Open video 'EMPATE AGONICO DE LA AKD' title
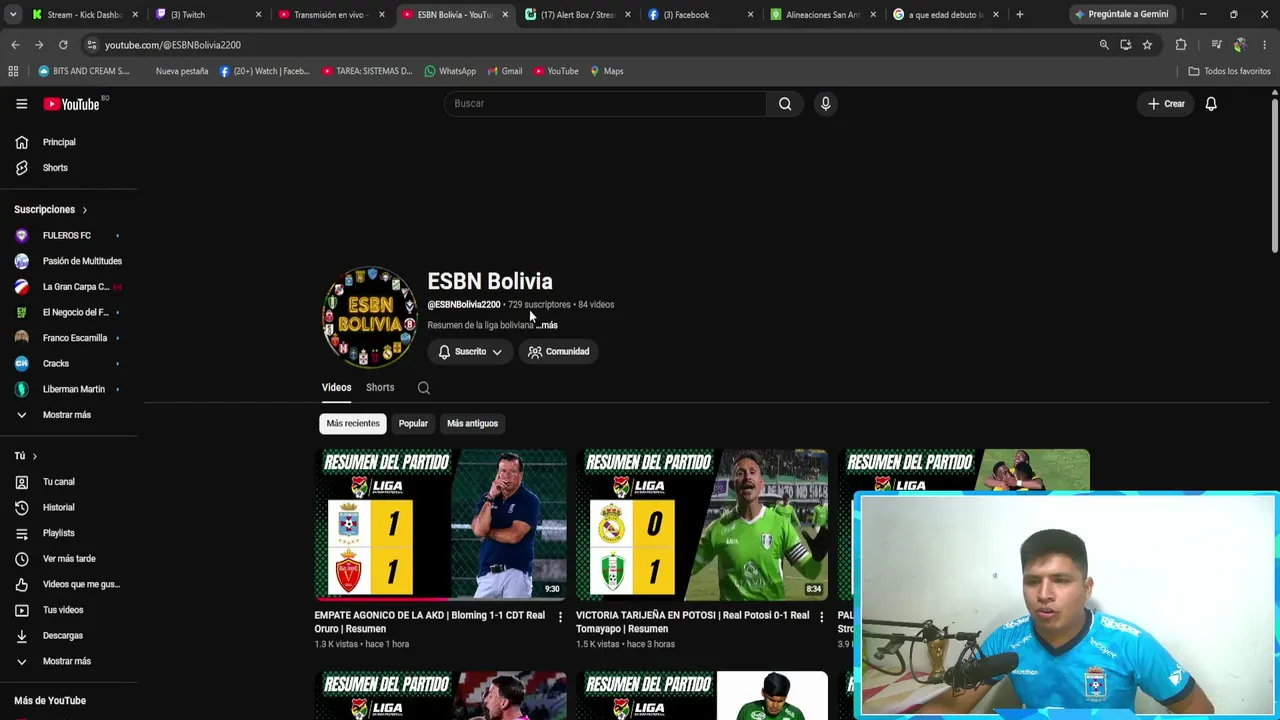This screenshot has height=720, width=1280. pos(429,622)
